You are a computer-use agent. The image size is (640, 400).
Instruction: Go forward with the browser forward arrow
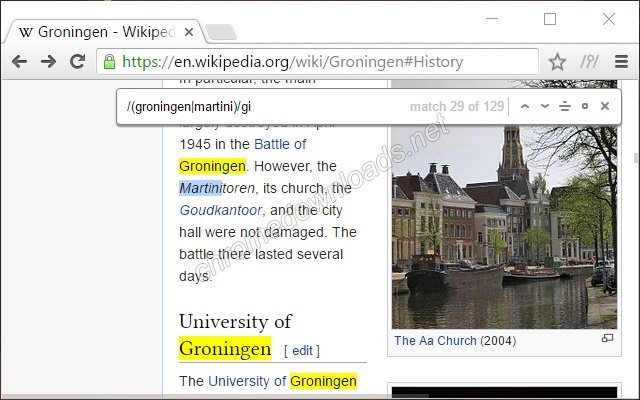(48, 62)
